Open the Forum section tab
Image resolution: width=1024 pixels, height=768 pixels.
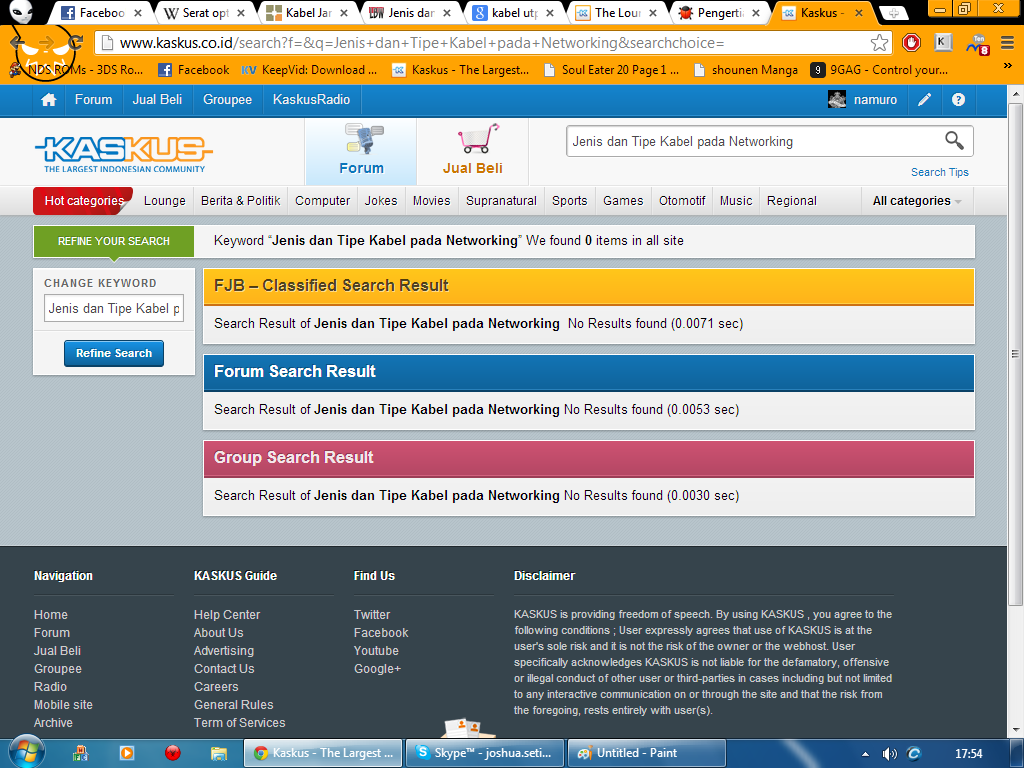coord(361,152)
